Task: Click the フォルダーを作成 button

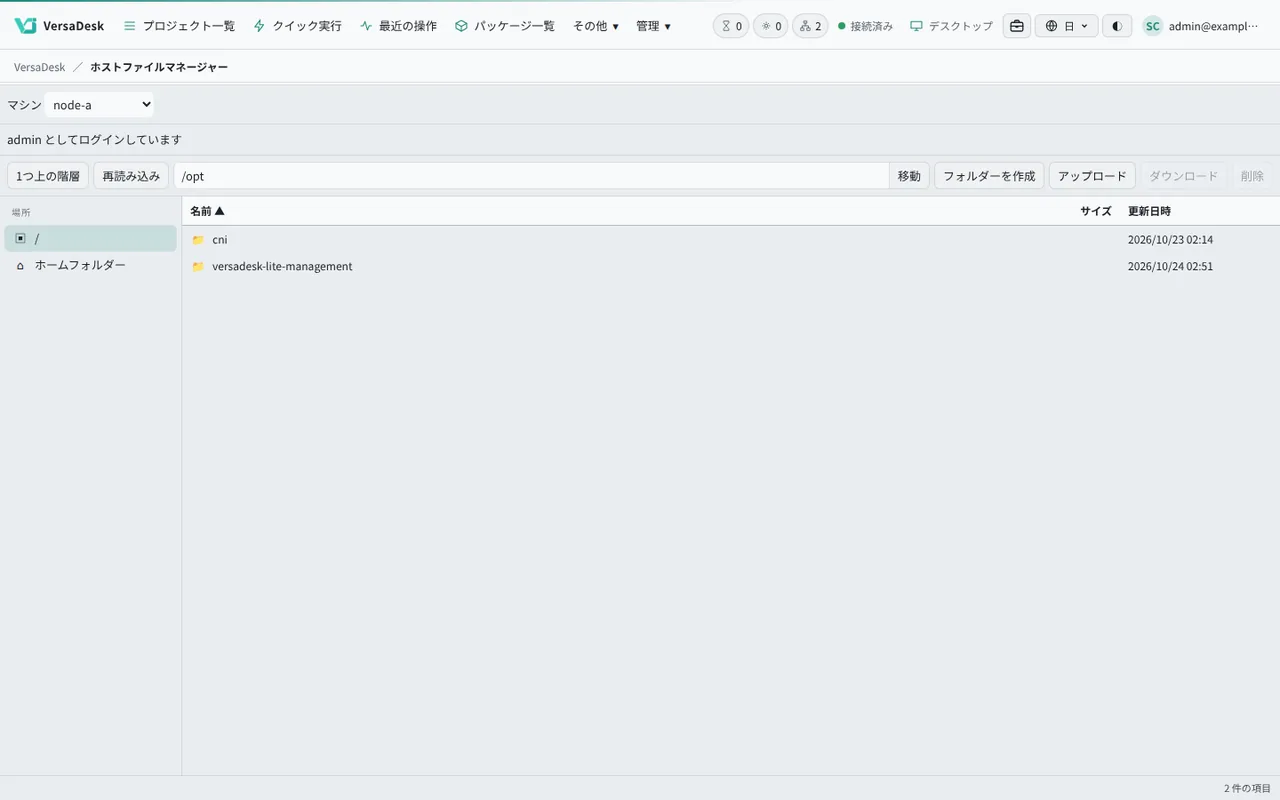Action: coord(989,176)
